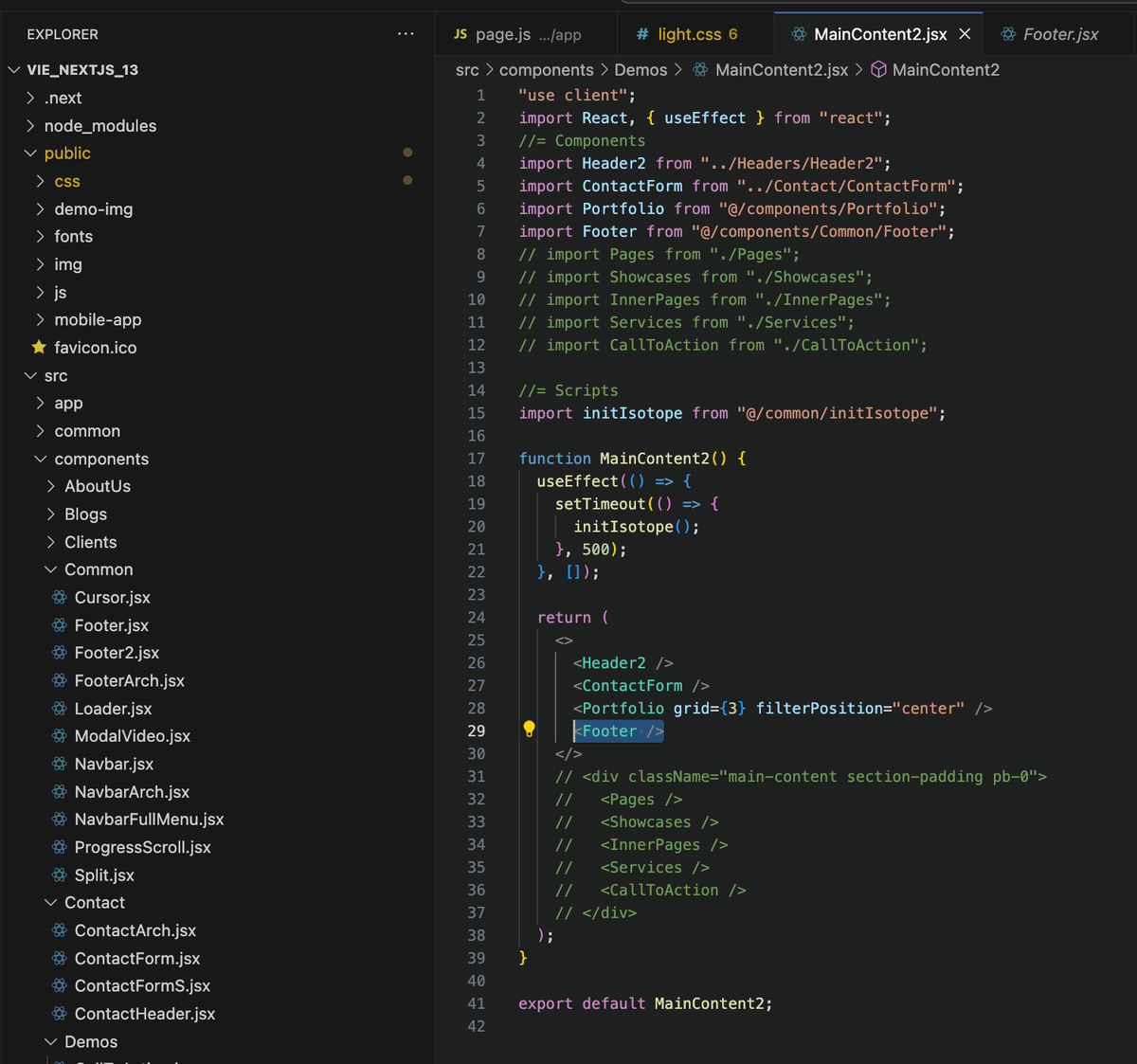This screenshot has height=1064, width=1137.
Task: Click the React icon beside NavbarArch.jsx
Action: coord(60,792)
